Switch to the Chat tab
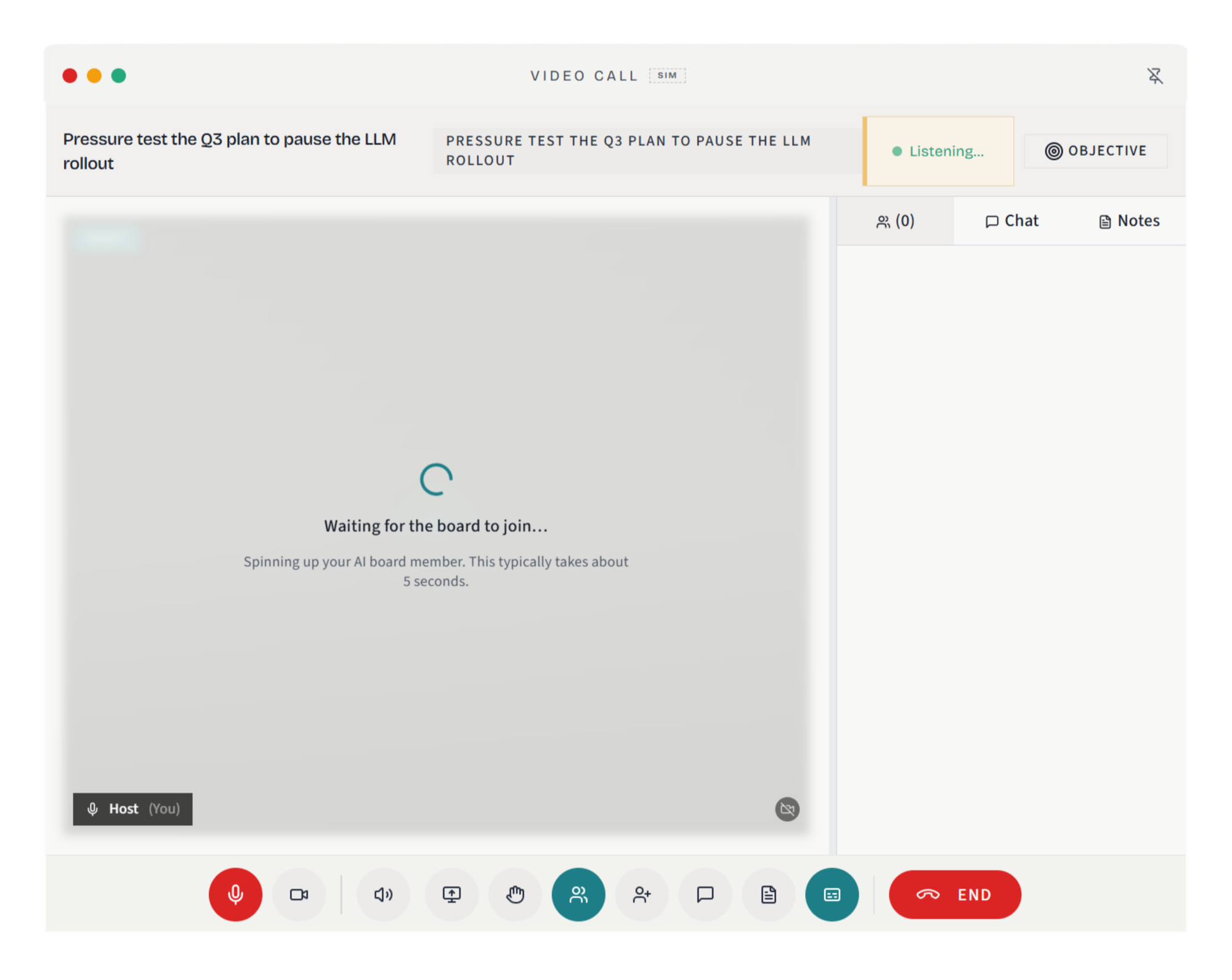The height and width of the screenshot is (980, 1232). [x=1012, y=221]
